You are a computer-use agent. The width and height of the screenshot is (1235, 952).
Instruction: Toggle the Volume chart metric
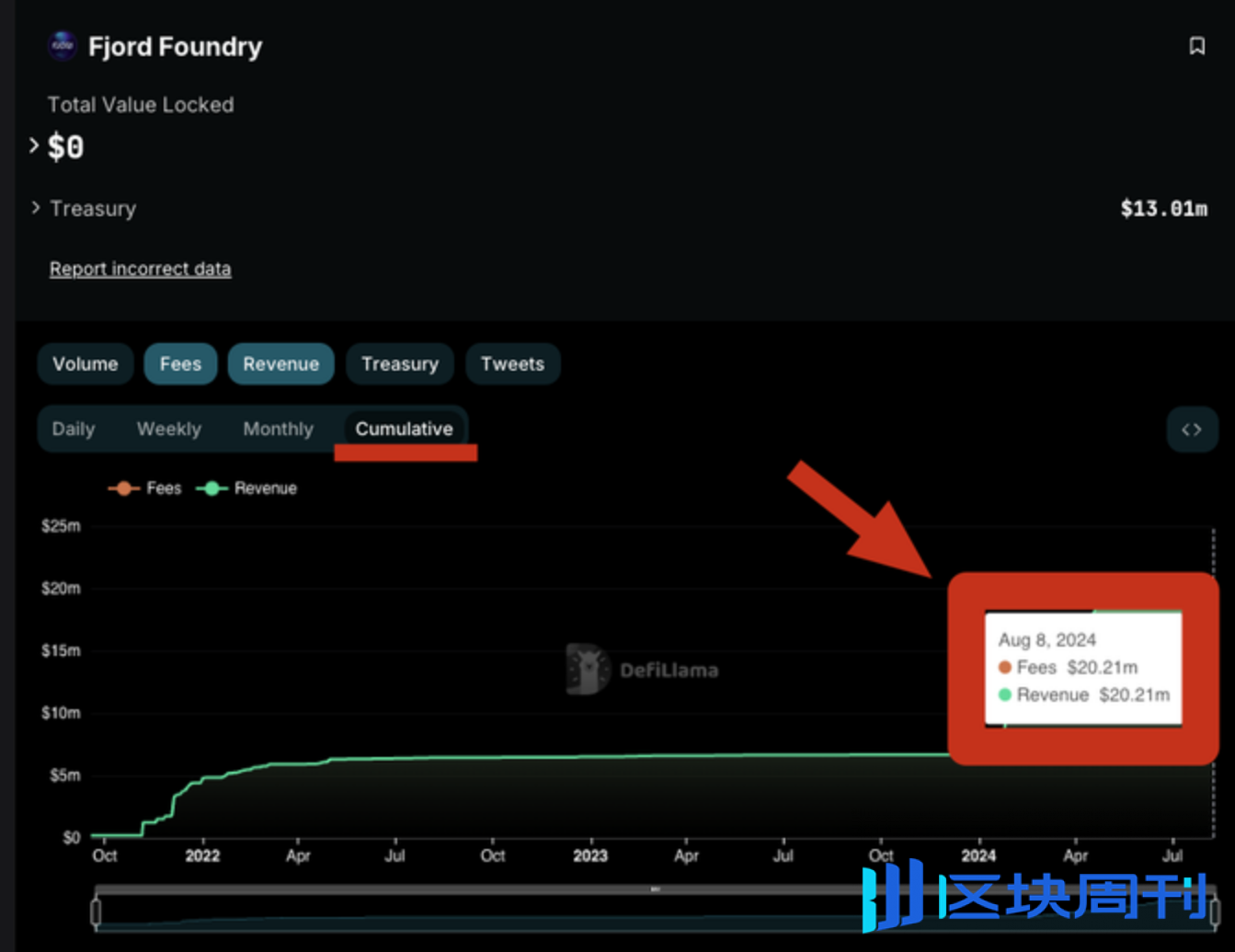coord(86,364)
